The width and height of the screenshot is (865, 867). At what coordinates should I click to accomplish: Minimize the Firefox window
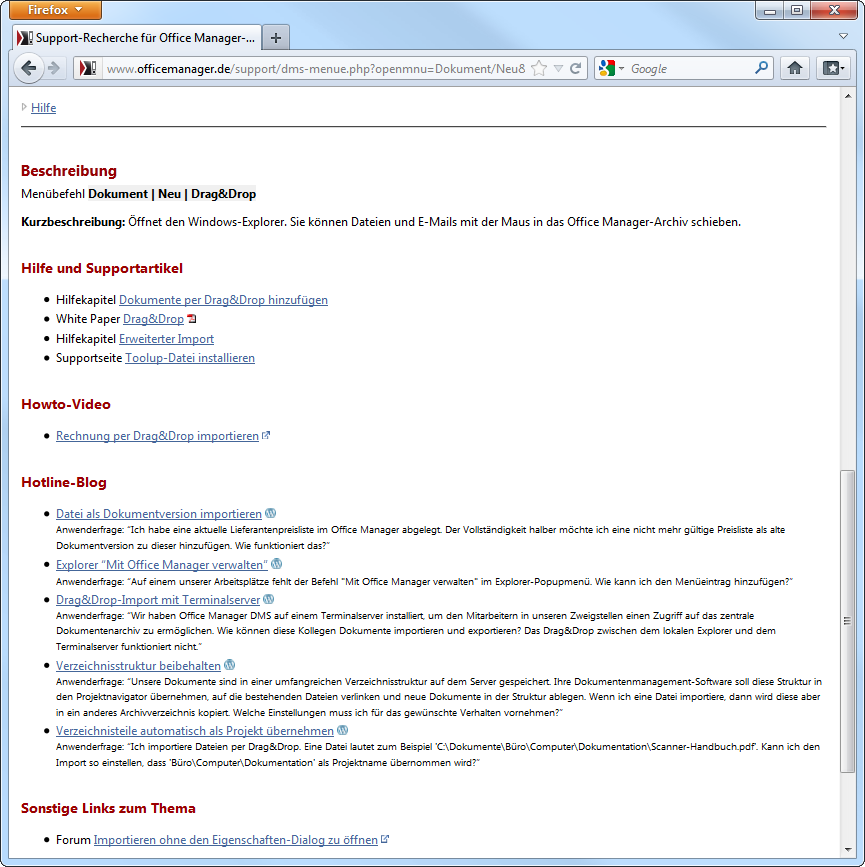coord(770,10)
